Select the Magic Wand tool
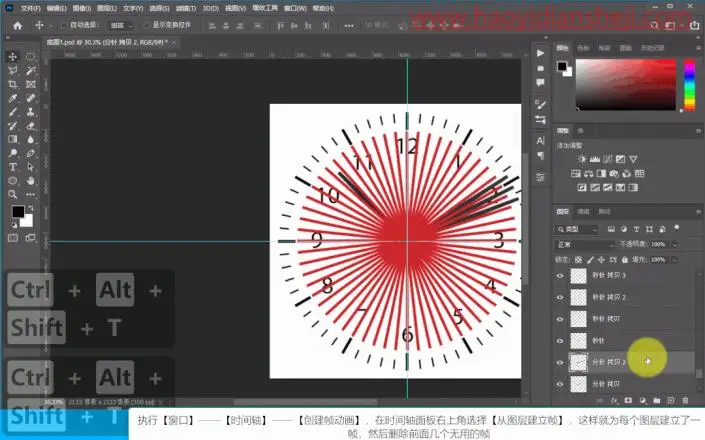 (x=30, y=71)
